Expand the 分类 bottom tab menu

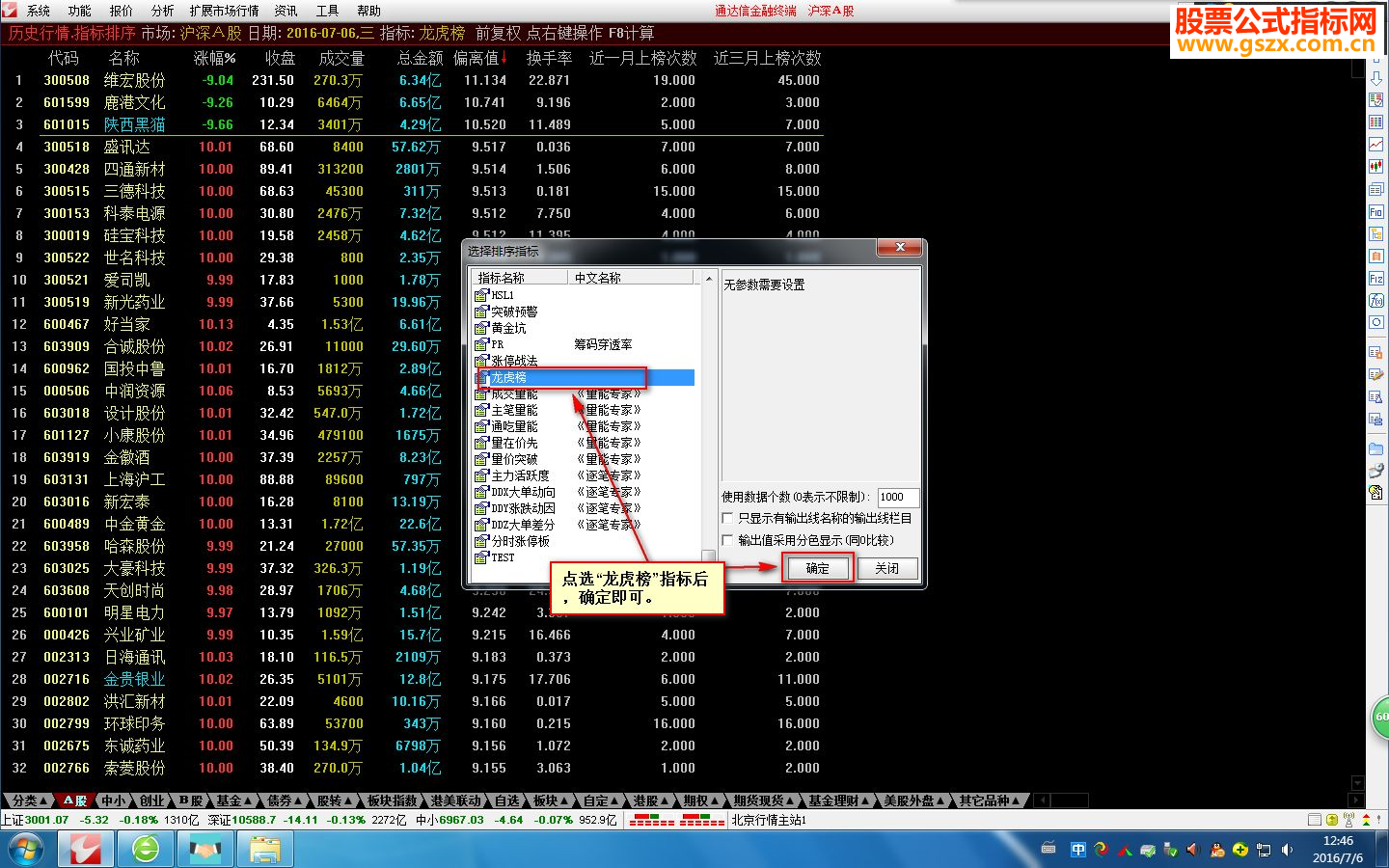click(x=30, y=800)
